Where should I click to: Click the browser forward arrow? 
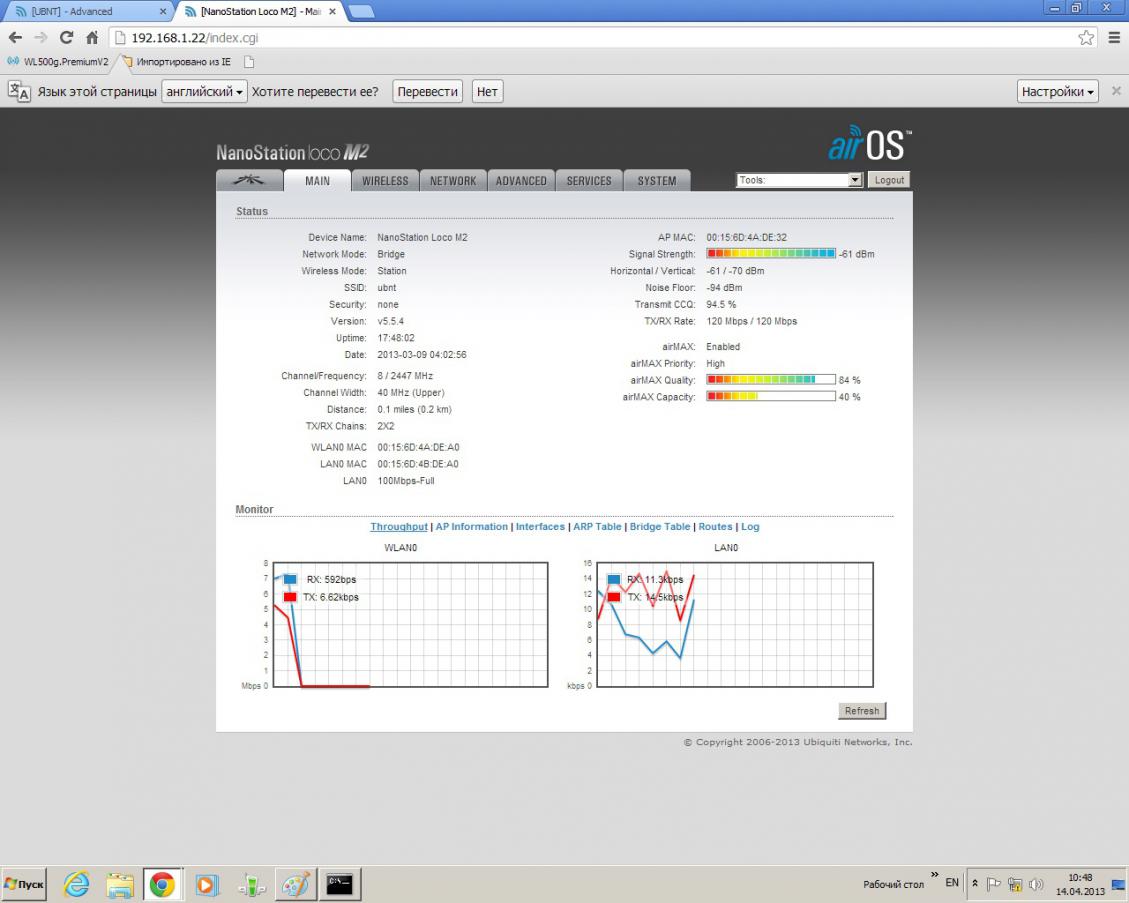point(40,37)
